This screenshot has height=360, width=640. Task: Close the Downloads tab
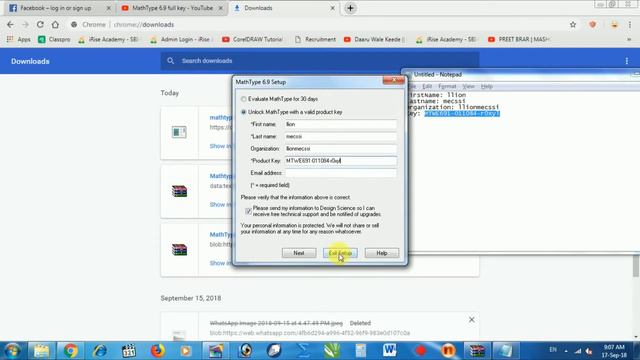pos(332,8)
